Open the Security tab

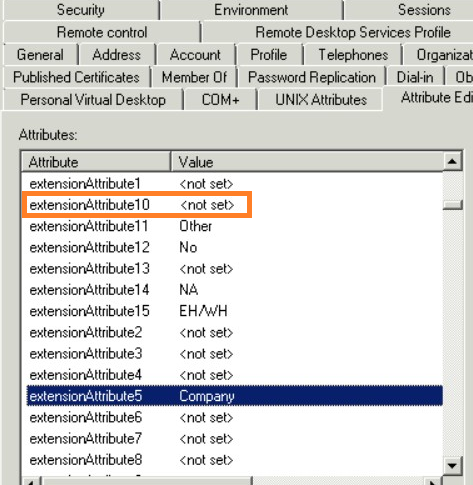80,10
